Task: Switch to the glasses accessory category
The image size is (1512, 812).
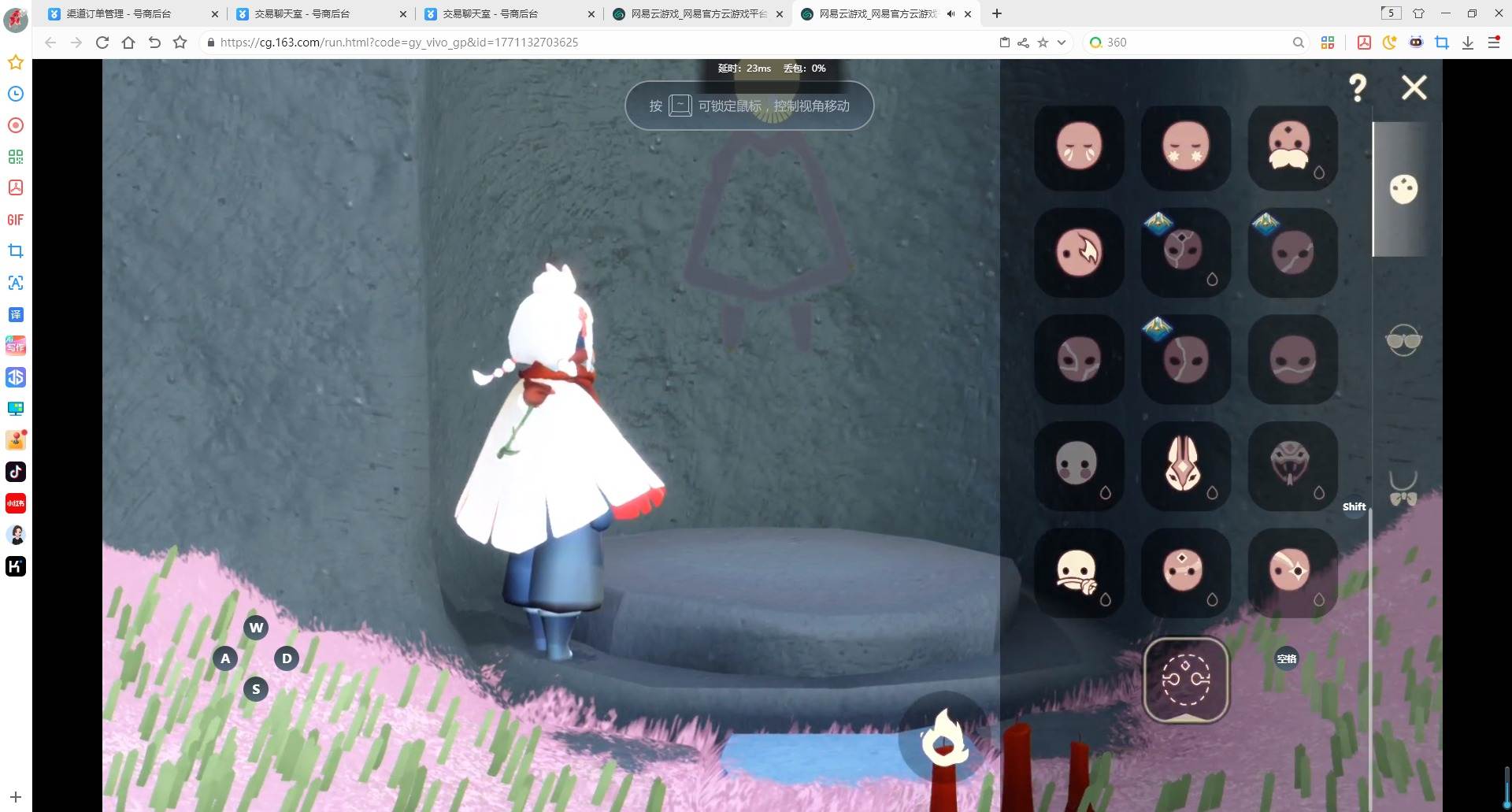Action: click(1403, 340)
